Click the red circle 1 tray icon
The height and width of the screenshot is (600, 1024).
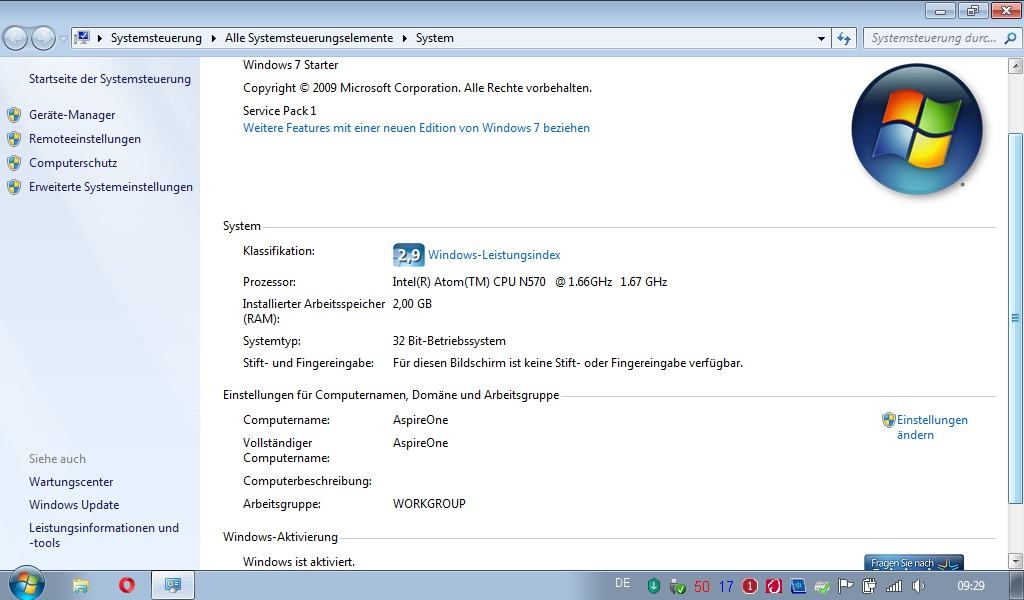point(750,586)
